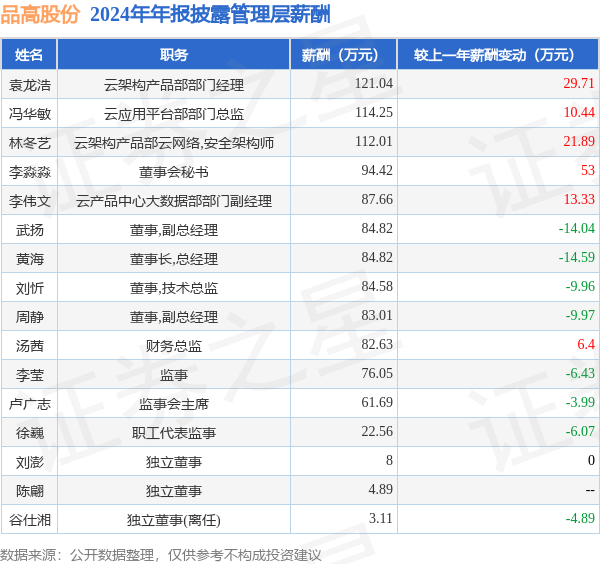
Task: Select the name 谷仕湘
Action: pos(29,521)
